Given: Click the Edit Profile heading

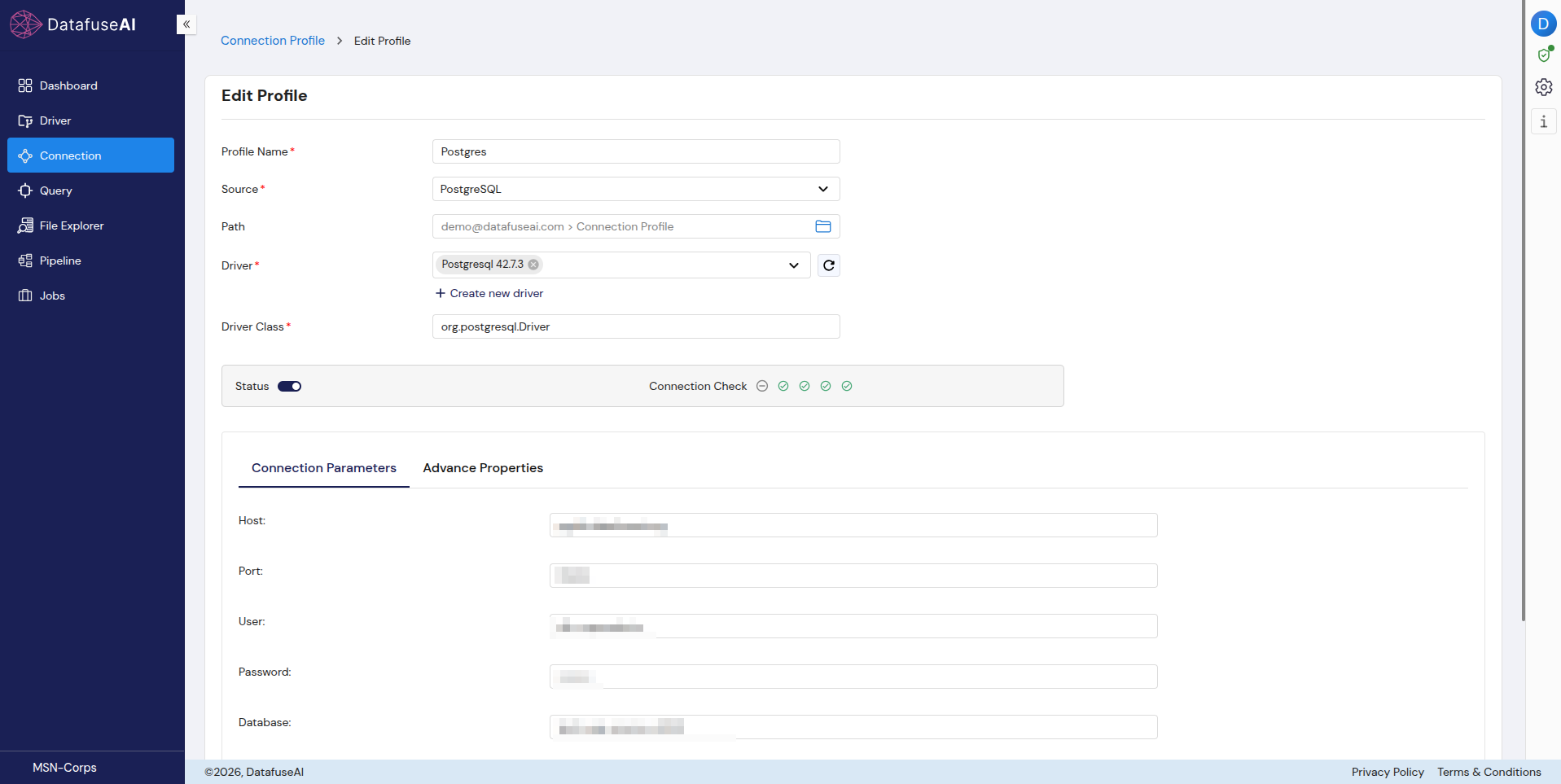Looking at the screenshot, I should tap(265, 95).
